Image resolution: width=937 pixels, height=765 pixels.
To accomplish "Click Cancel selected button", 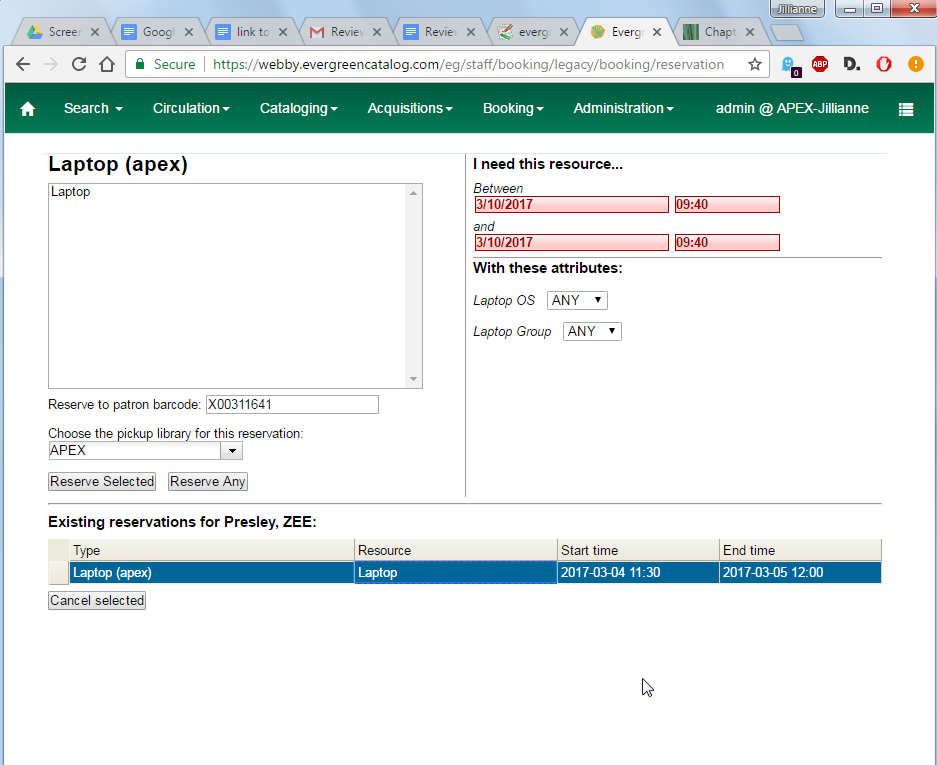I will pos(97,601).
